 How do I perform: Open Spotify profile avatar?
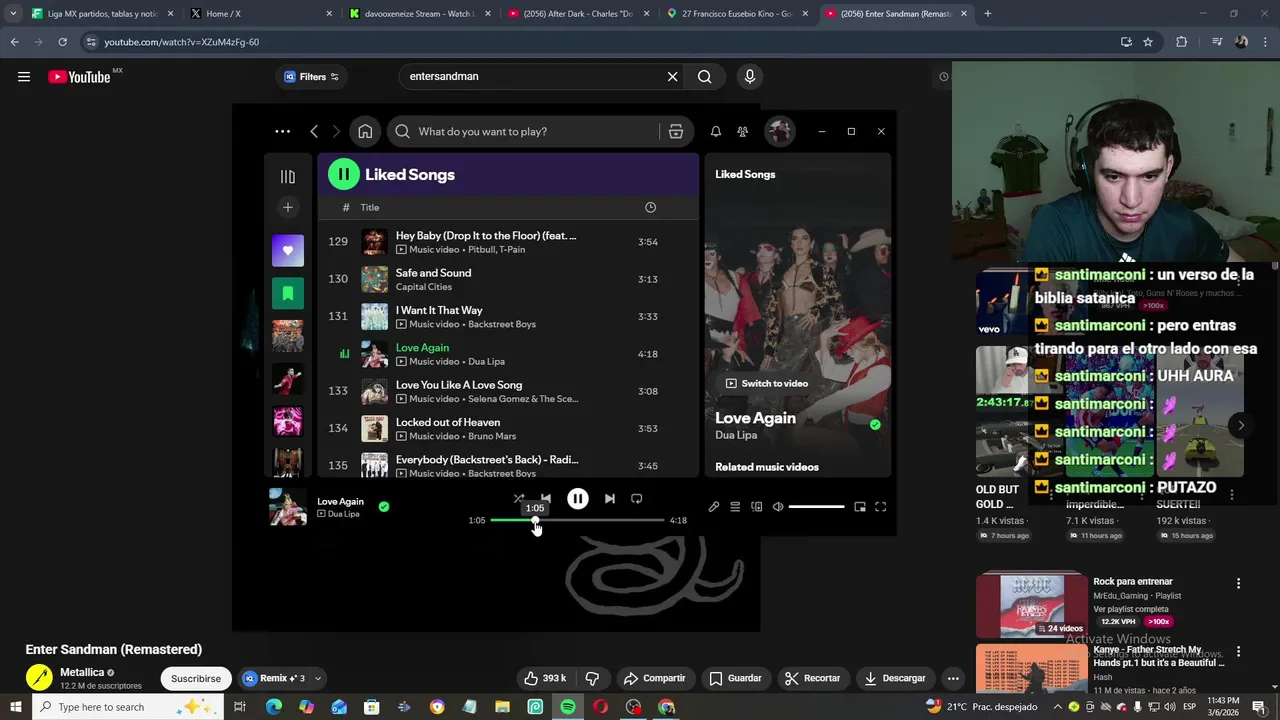[780, 131]
